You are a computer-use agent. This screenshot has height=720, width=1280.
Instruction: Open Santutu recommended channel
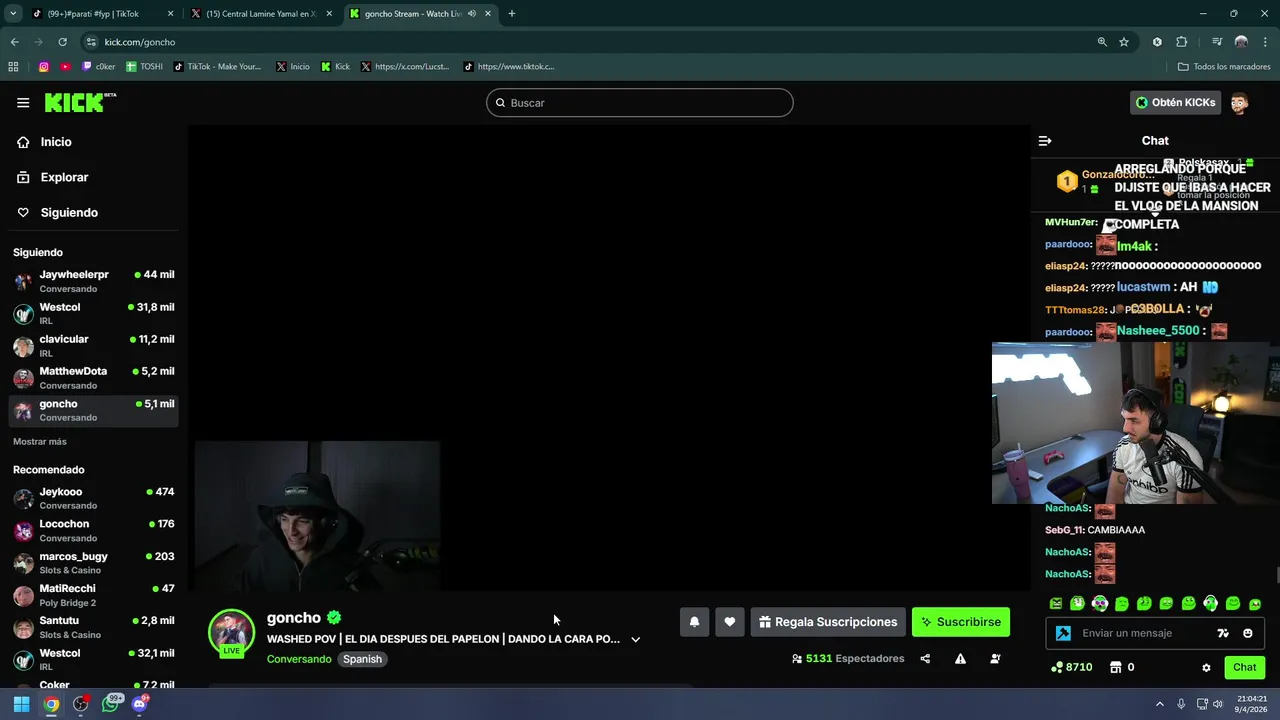click(93, 627)
